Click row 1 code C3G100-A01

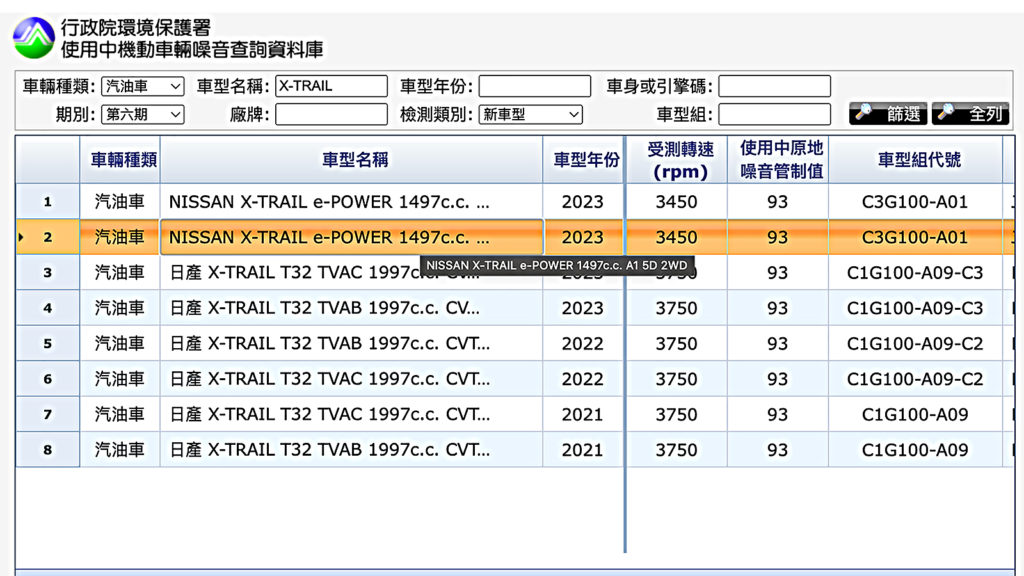point(915,202)
